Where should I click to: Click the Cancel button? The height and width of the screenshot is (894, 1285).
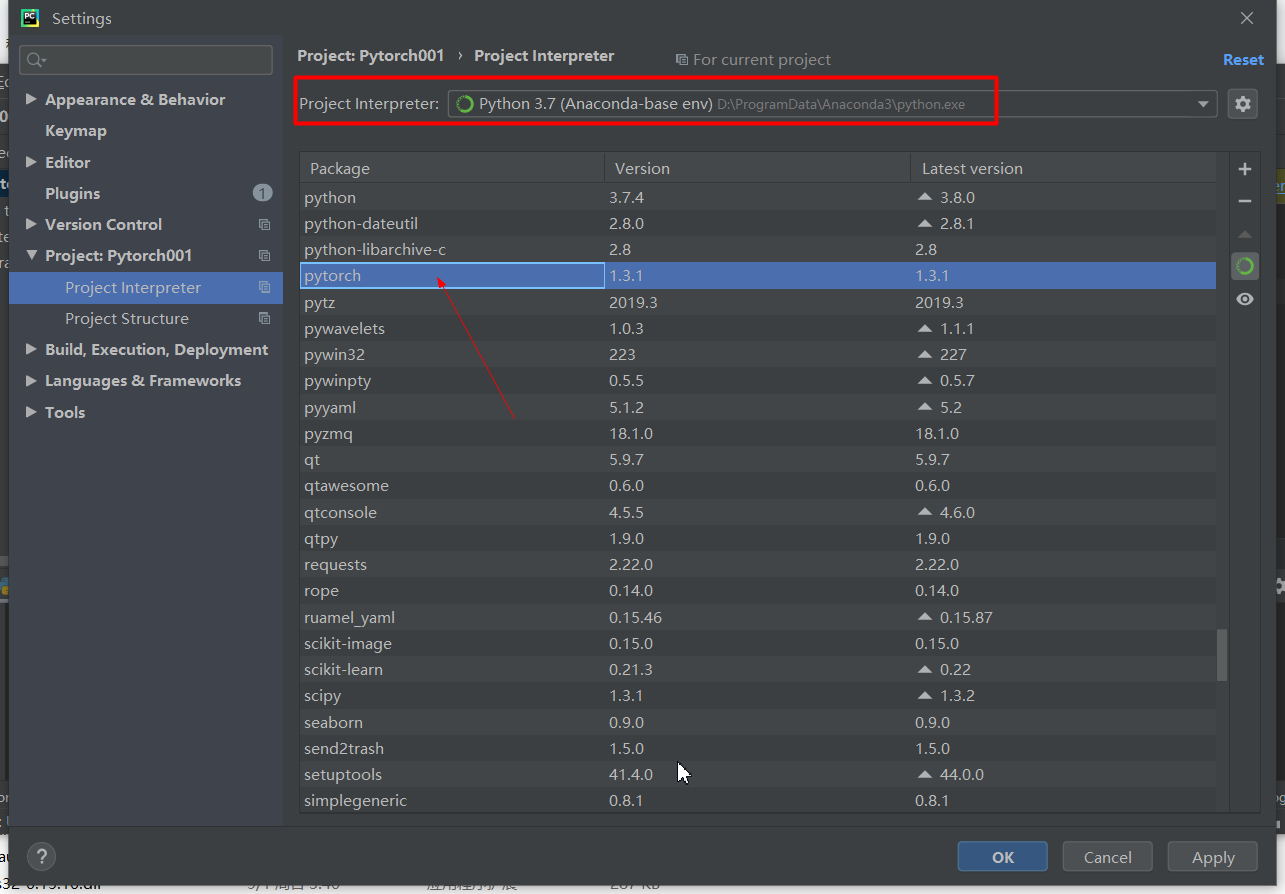coord(1108,857)
